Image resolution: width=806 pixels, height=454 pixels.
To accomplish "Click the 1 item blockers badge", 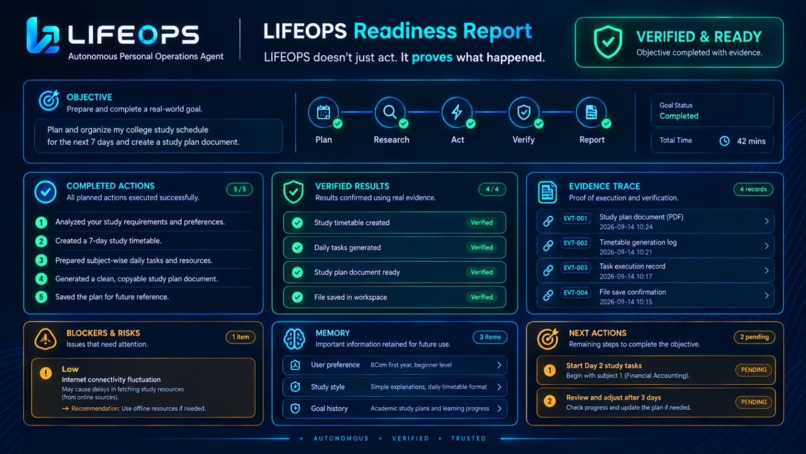I will tap(240, 337).
